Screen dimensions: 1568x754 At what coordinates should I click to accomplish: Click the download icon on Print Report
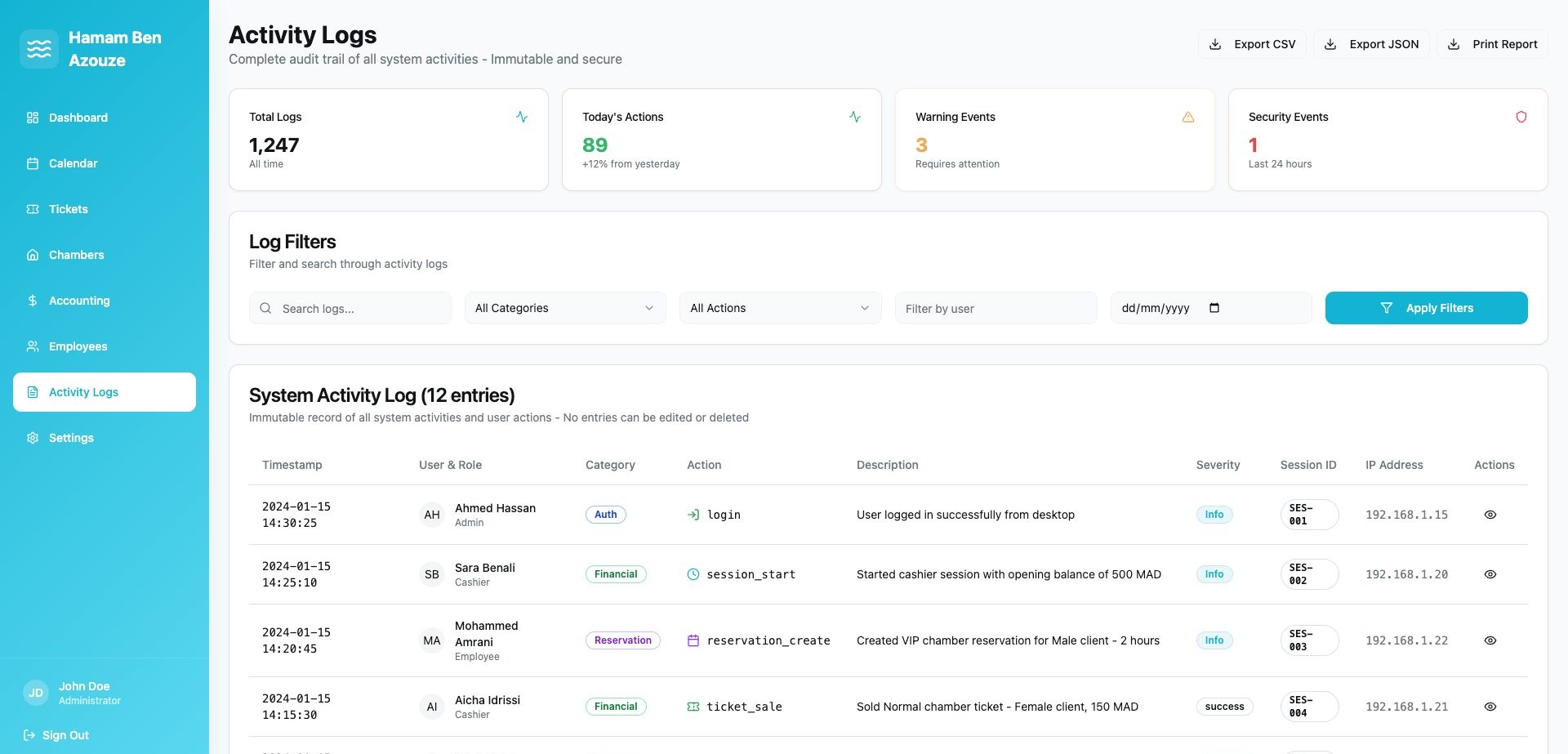[x=1454, y=44]
